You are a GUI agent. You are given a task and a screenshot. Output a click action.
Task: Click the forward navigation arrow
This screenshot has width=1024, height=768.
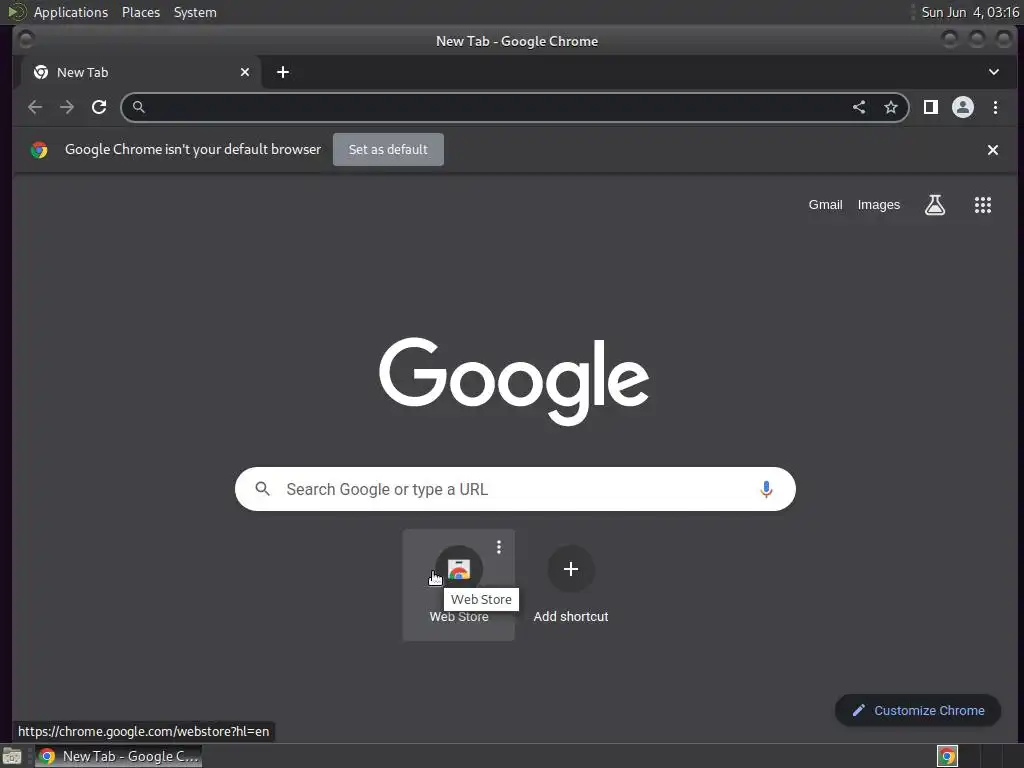[x=67, y=107]
